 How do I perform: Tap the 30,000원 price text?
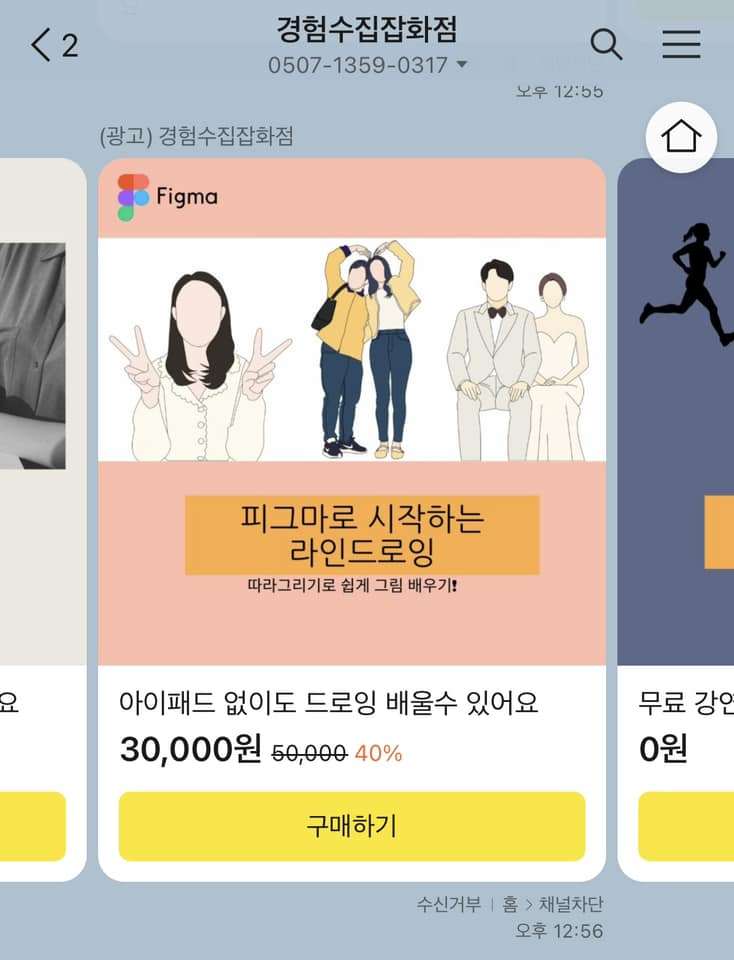pyautogui.click(x=191, y=749)
